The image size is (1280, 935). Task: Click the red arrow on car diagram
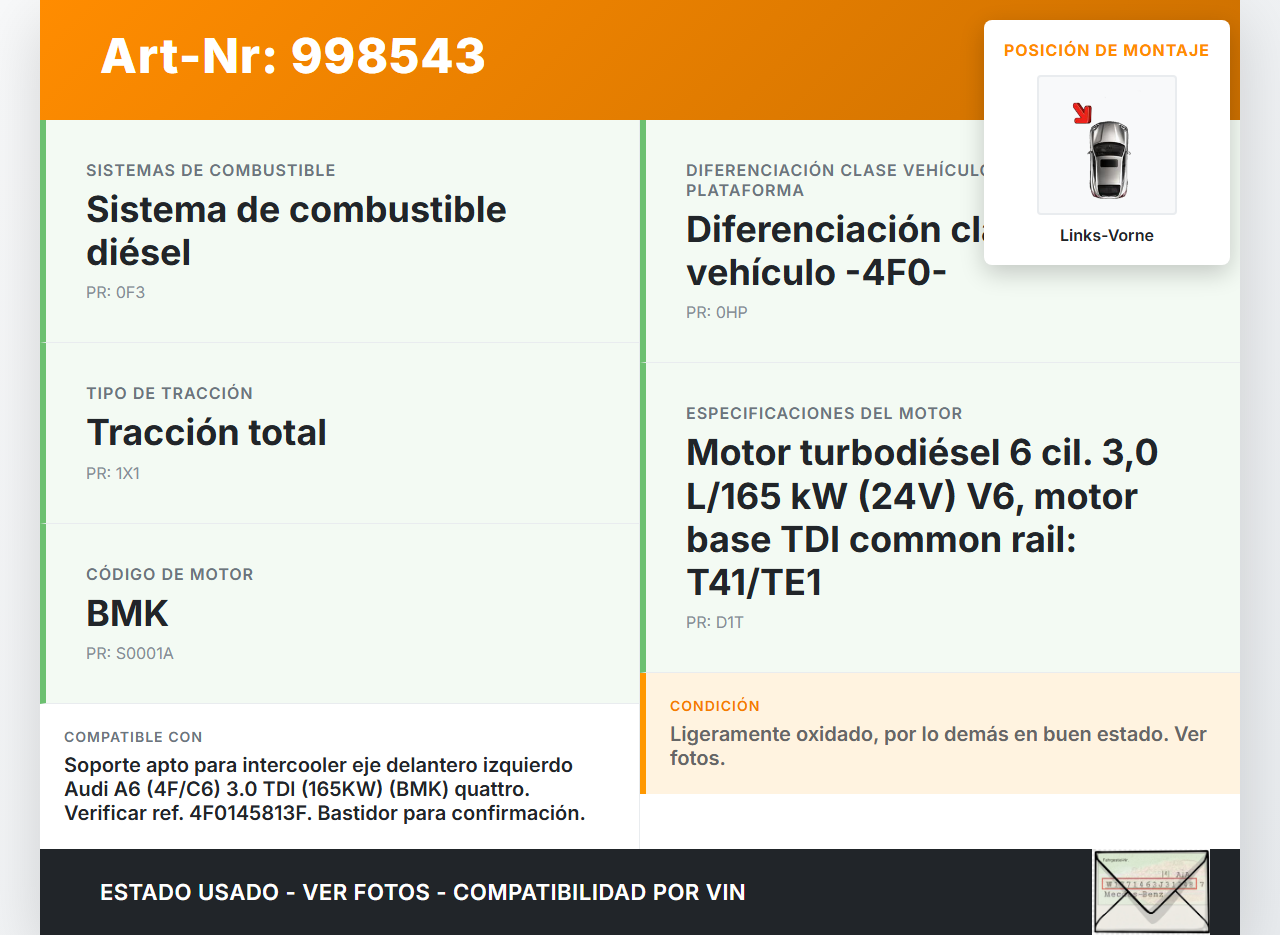click(1081, 113)
